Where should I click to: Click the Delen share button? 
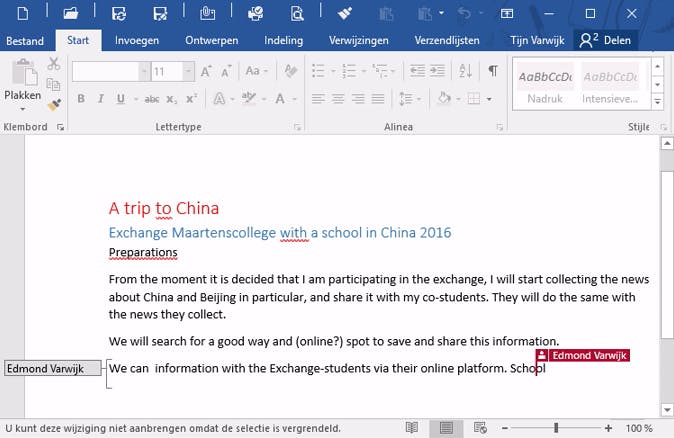(x=605, y=40)
